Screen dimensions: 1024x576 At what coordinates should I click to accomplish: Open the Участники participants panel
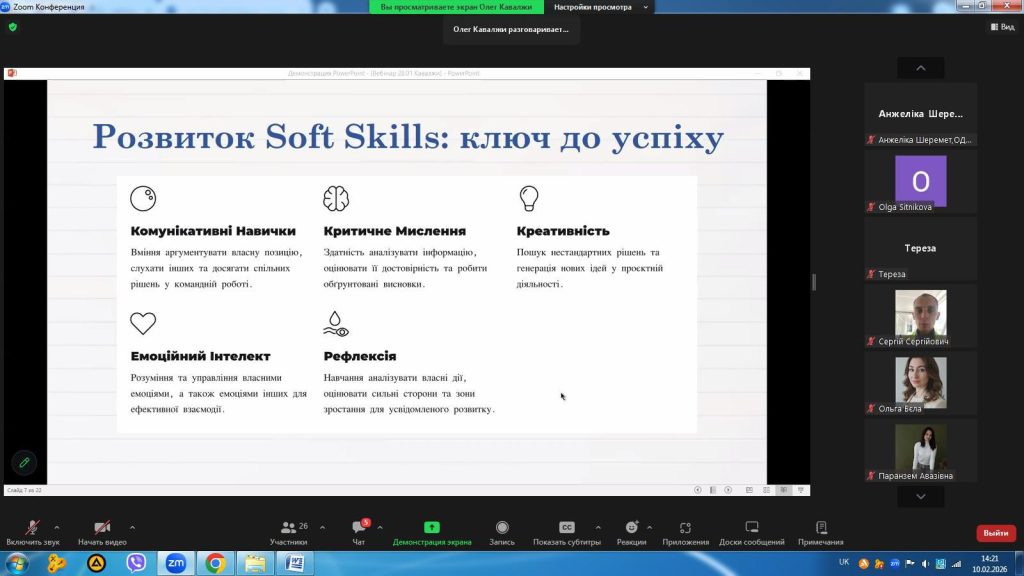[289, 528]
